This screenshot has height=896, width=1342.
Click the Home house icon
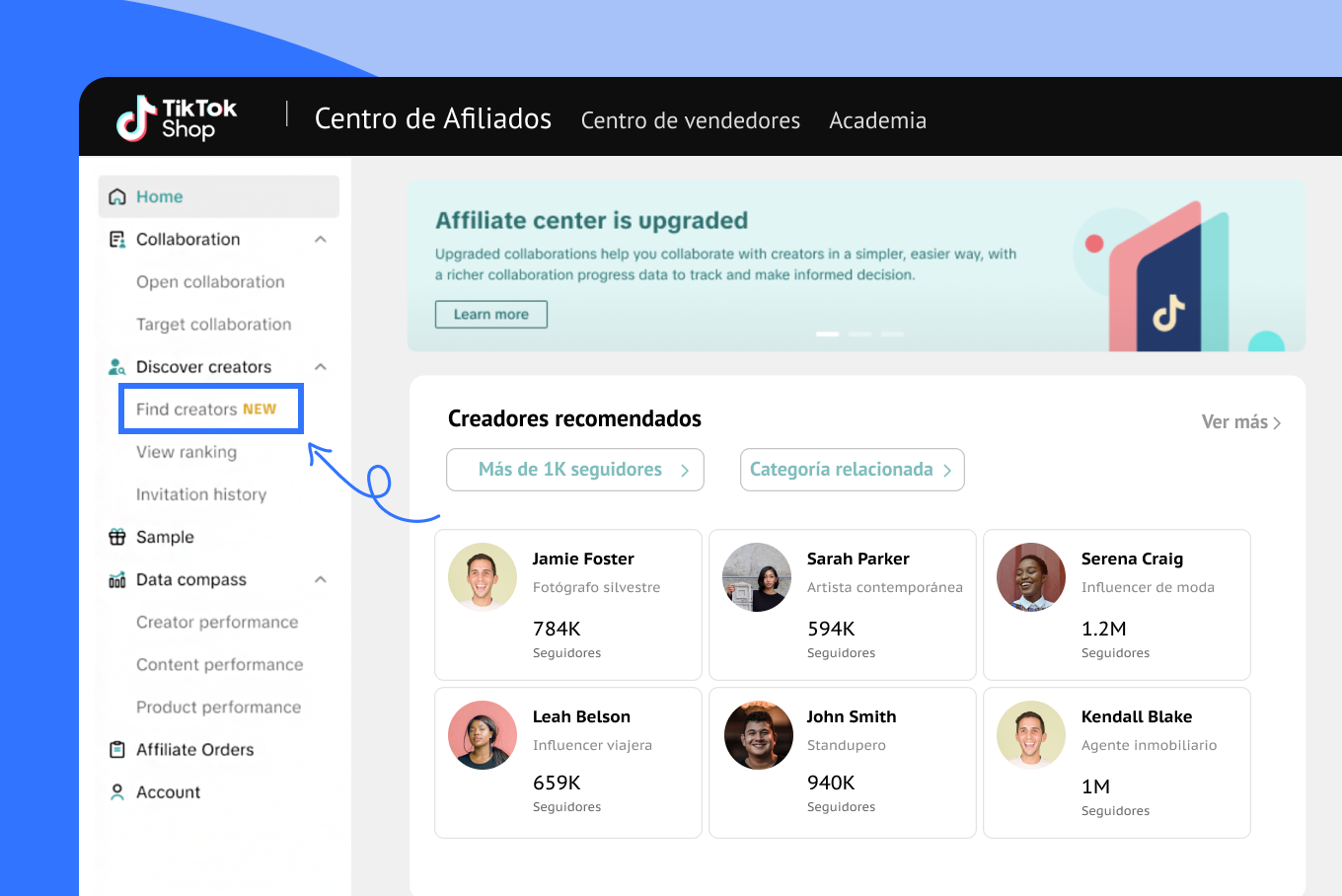(117, 196)
